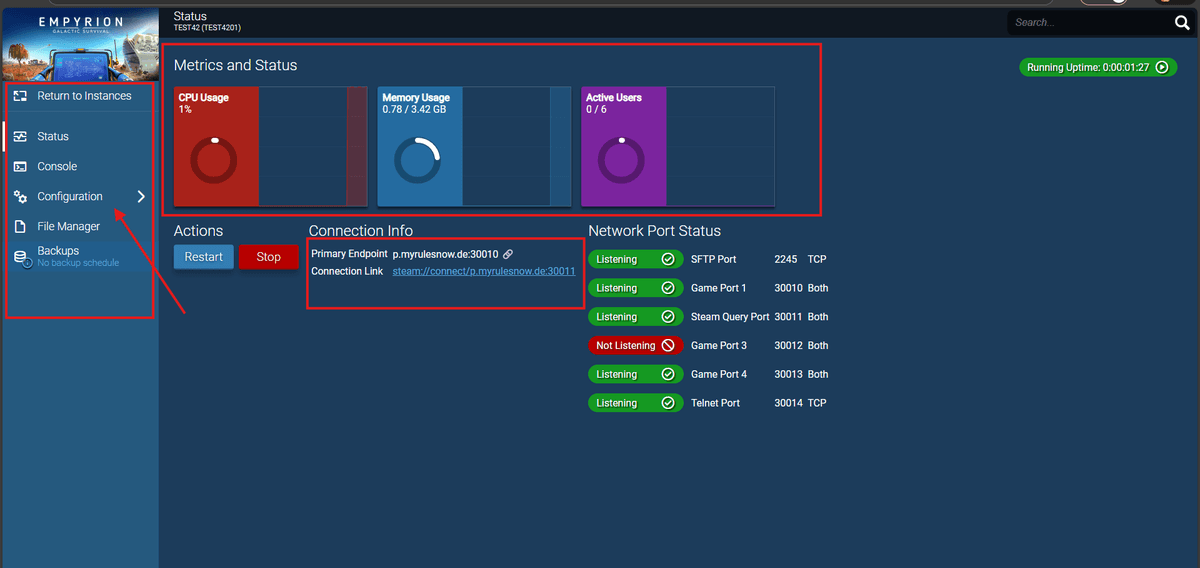Viewport: 1200px width, 568px height.
Task: Click the Telnet Port checkmark icon
Action: [x=668, y=403]
